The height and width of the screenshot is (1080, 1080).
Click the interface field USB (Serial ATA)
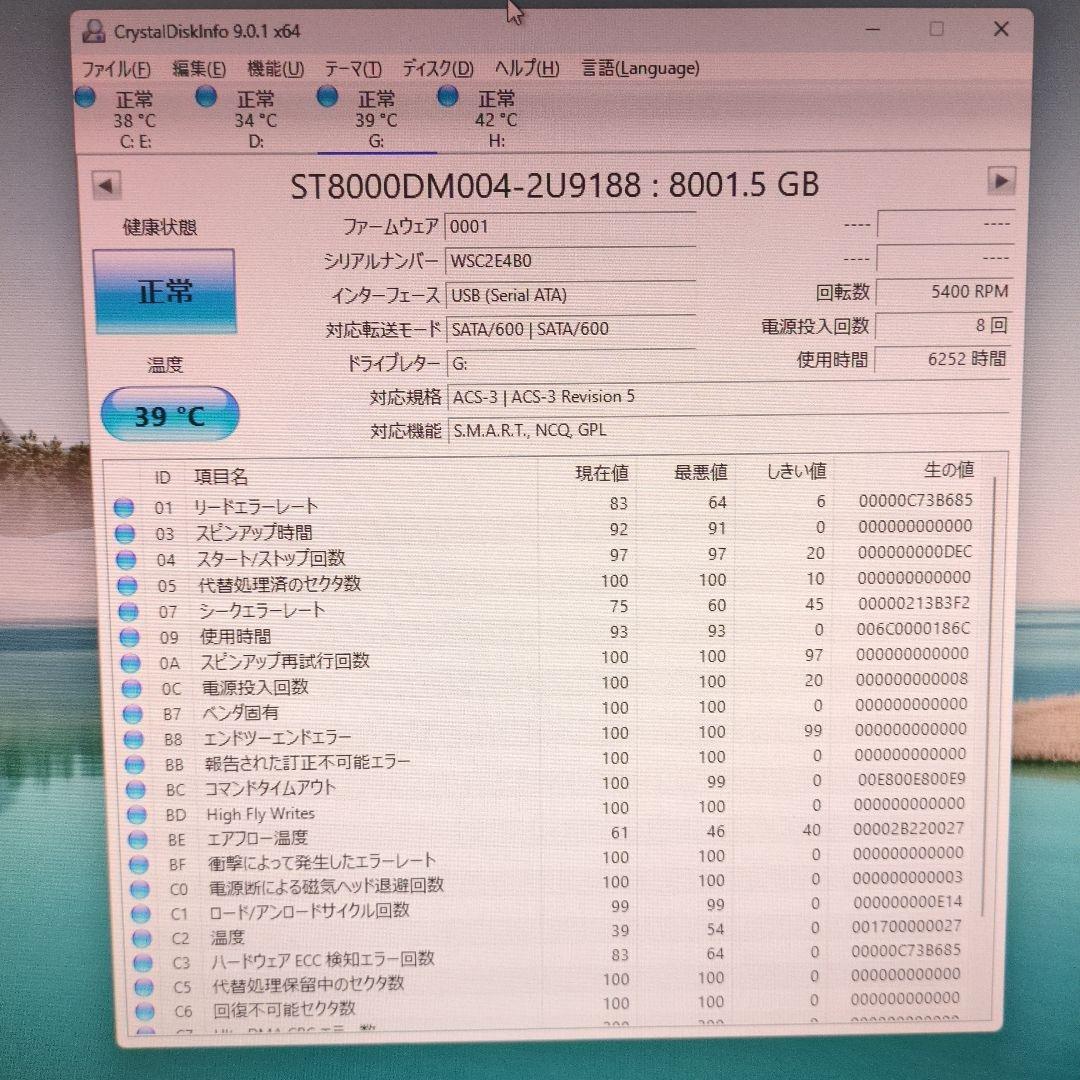[x=570, y=295]
